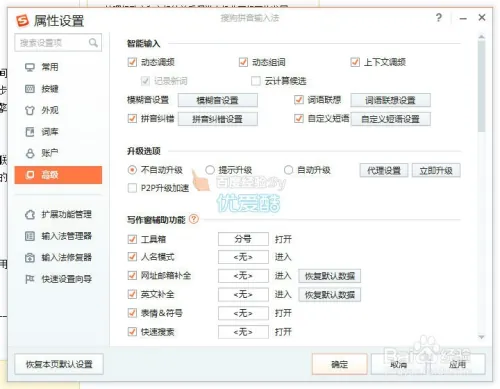Open the 常用 monitor icon section
Image resolution: width=500 pixels, height=389 pixels.
pos(30,67)
